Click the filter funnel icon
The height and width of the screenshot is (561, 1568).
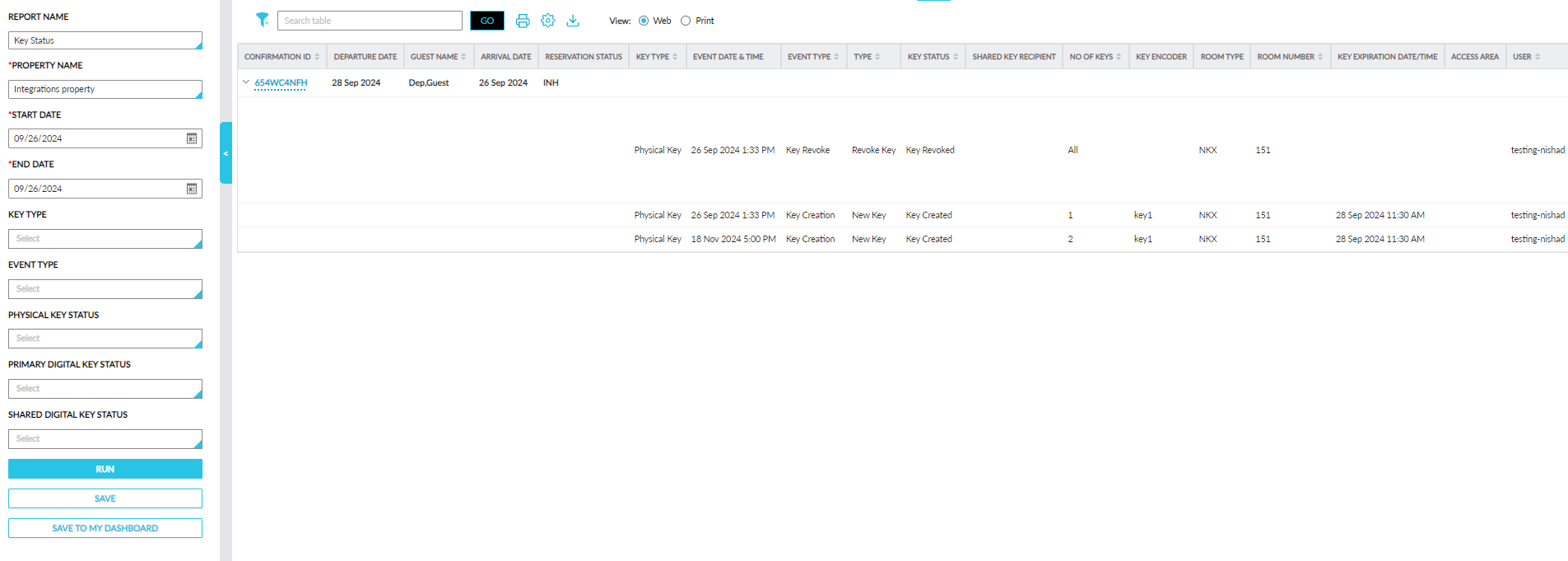[262, 20]
